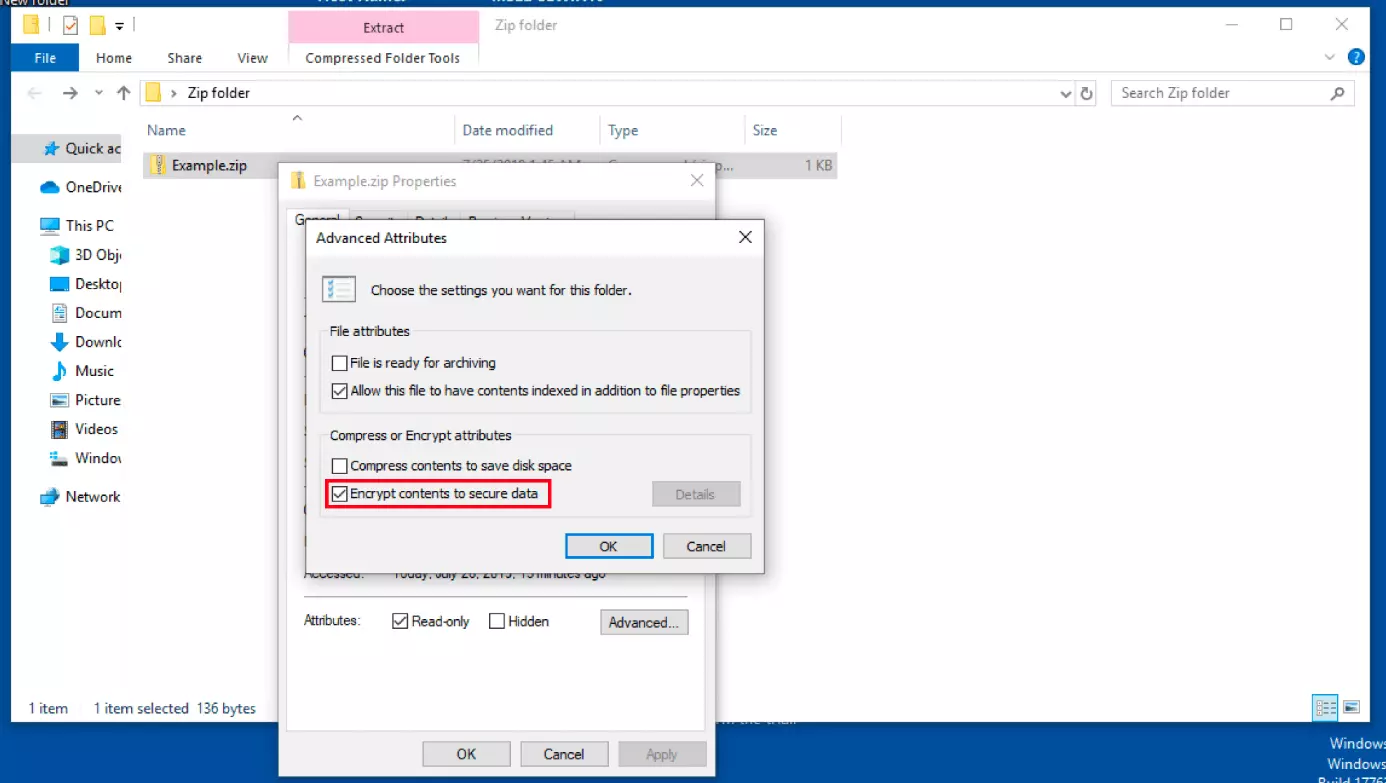Screen dimensions: 1386x783
Task: Click the Properties quick access toolbar icon
Action: 70,26
